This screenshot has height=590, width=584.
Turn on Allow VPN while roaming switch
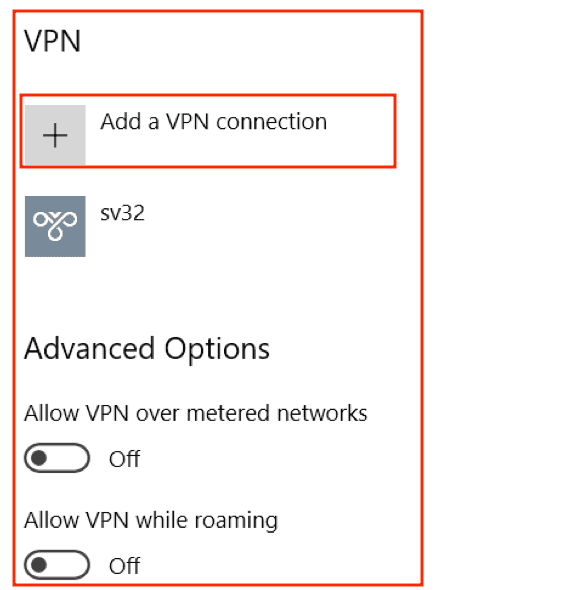57,565
